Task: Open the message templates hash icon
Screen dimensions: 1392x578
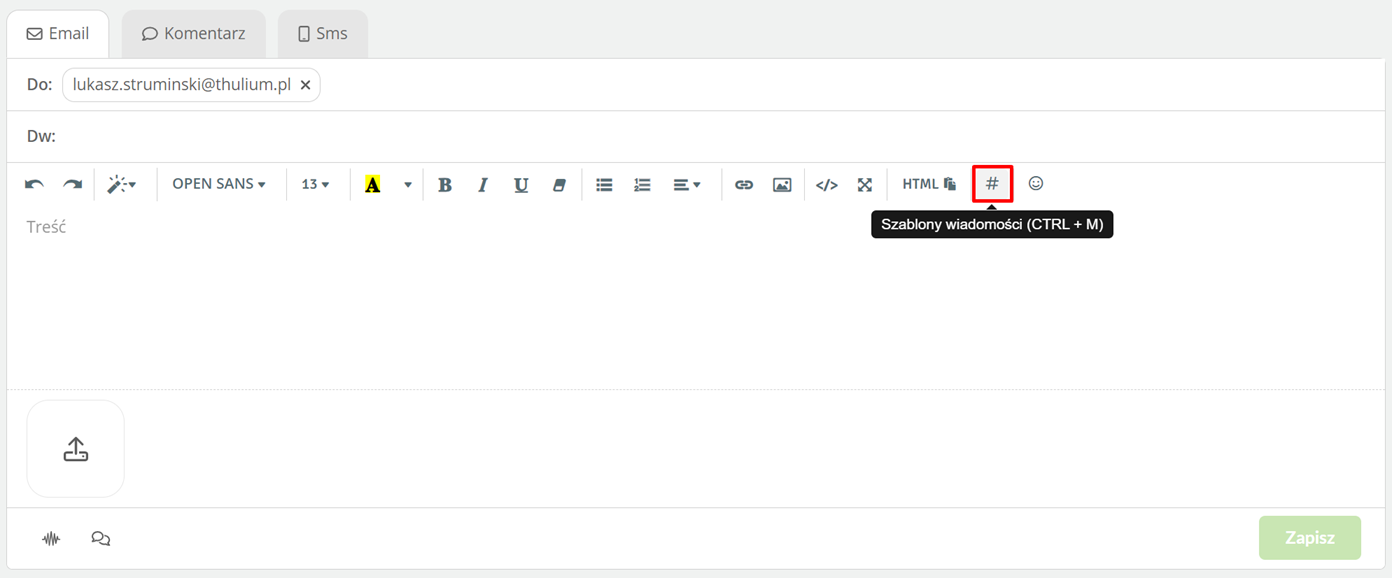Action: click(x=992, y=184)
